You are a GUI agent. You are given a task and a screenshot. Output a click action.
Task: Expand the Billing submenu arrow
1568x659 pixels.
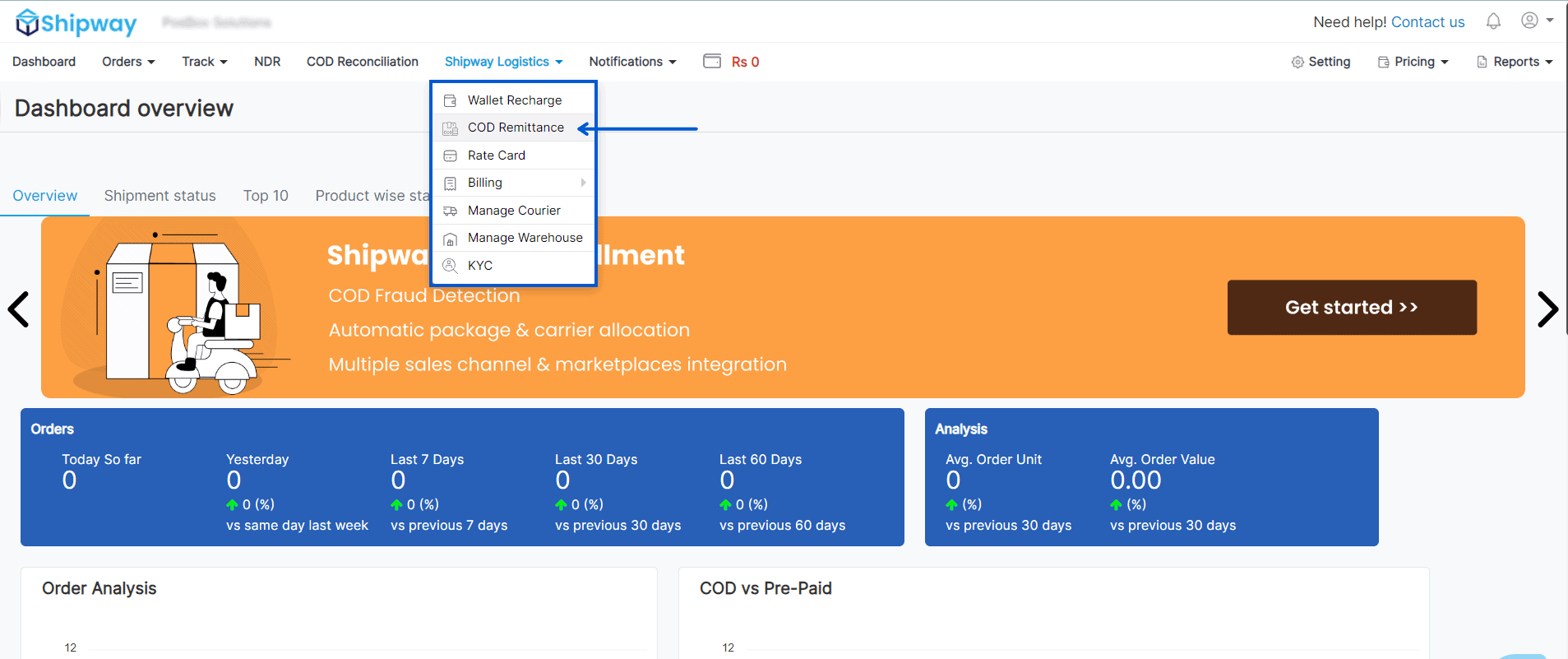point(583,183)
